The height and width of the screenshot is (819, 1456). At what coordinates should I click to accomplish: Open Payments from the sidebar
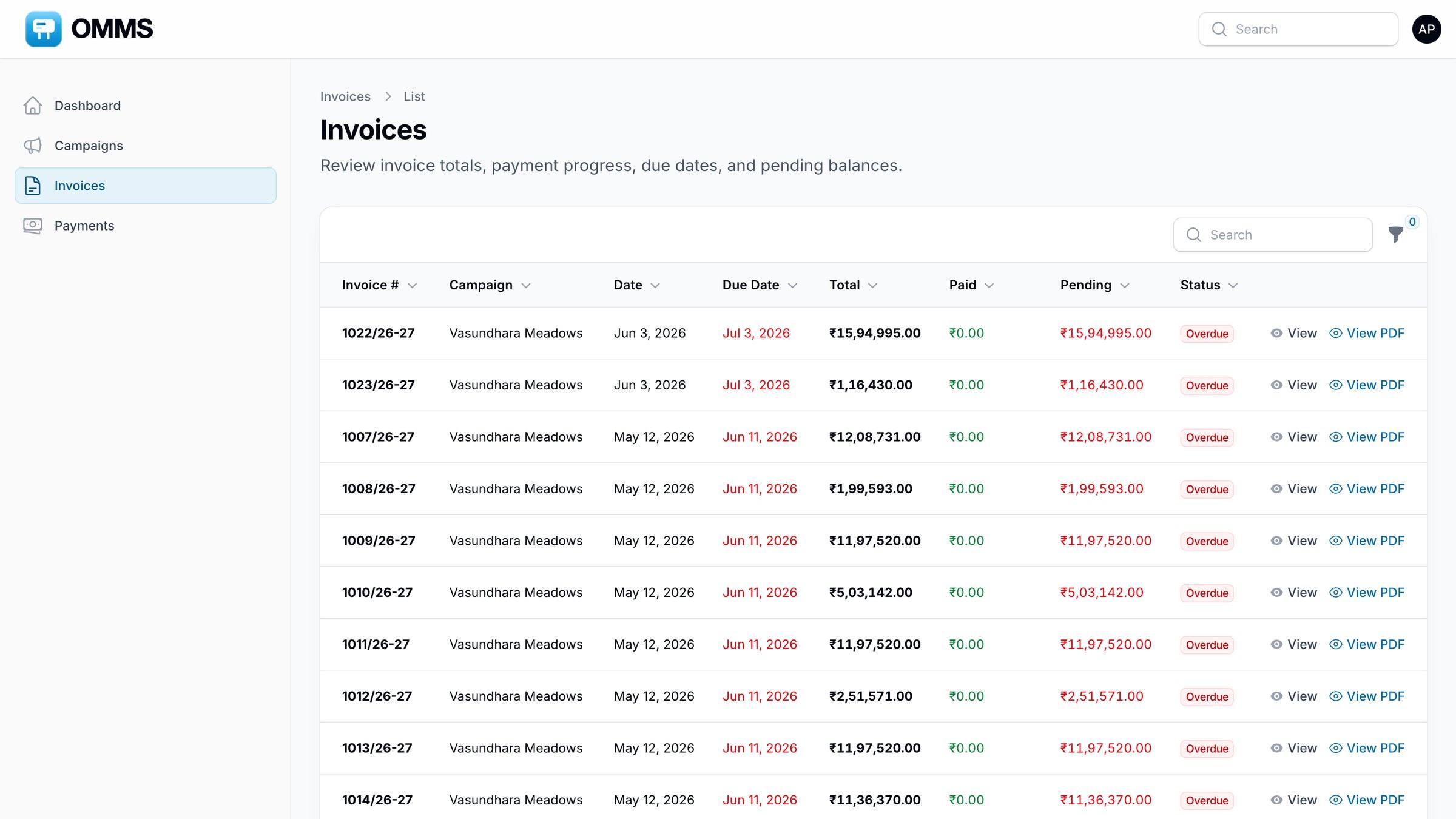[x=146, y=226]
